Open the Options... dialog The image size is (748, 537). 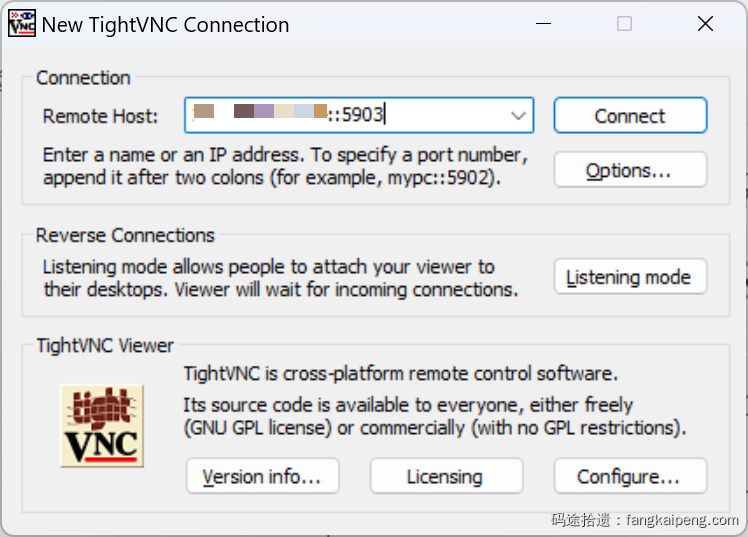pos(630,170)
